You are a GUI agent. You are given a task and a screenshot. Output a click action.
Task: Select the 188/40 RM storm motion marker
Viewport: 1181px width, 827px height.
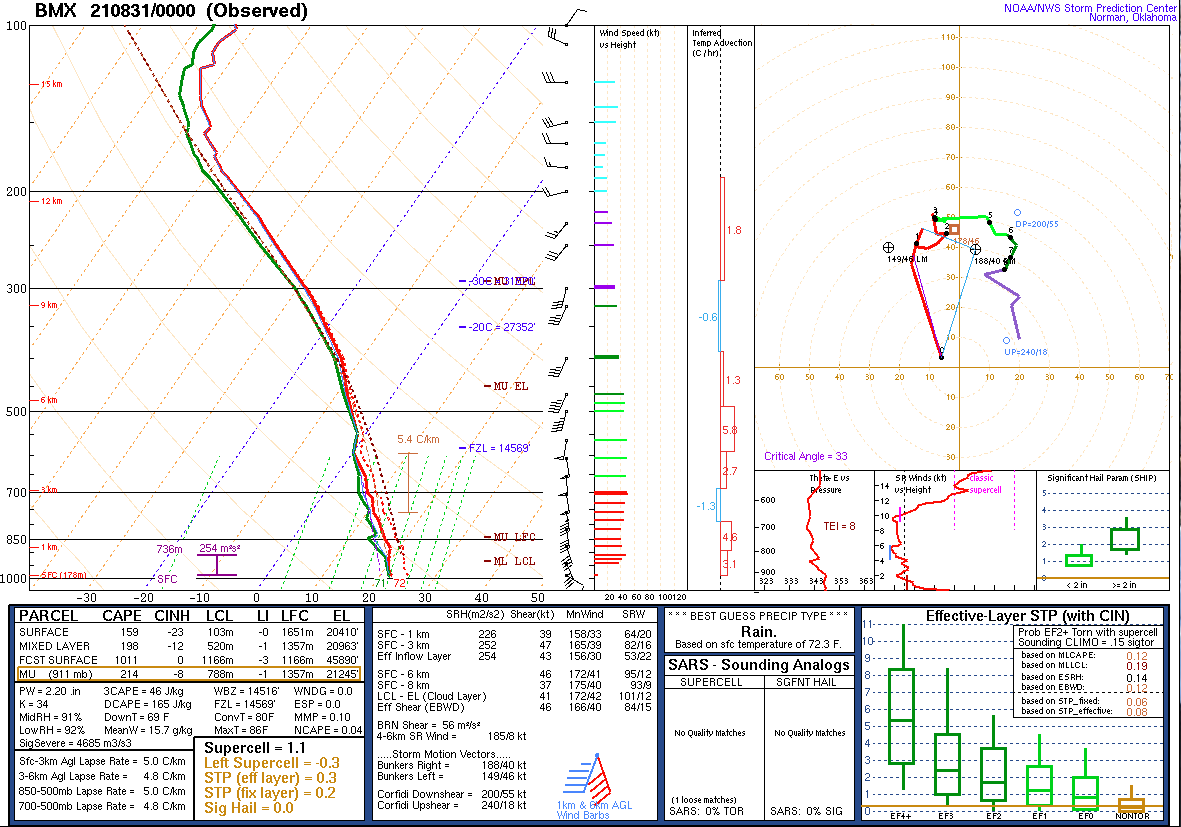(976, 249)
